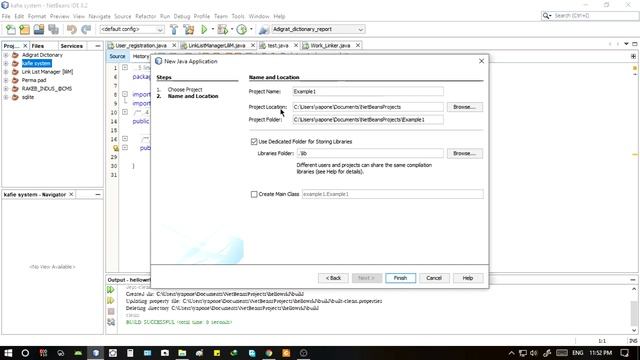
Task: Switch to the test.java editor tab
Action: (x=277, y=45)
